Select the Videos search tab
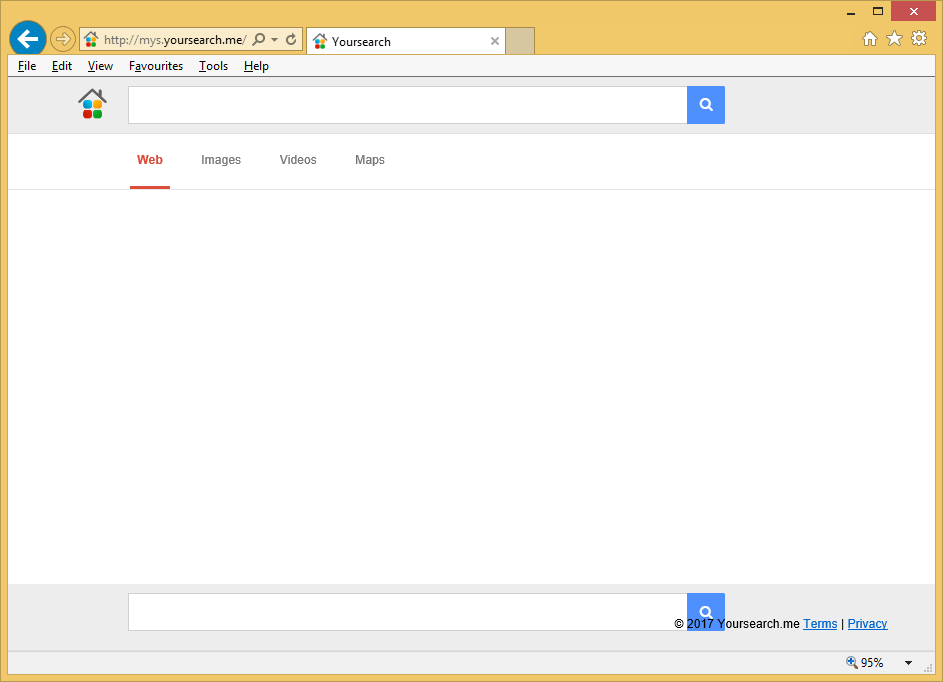 tap(298, 160)
